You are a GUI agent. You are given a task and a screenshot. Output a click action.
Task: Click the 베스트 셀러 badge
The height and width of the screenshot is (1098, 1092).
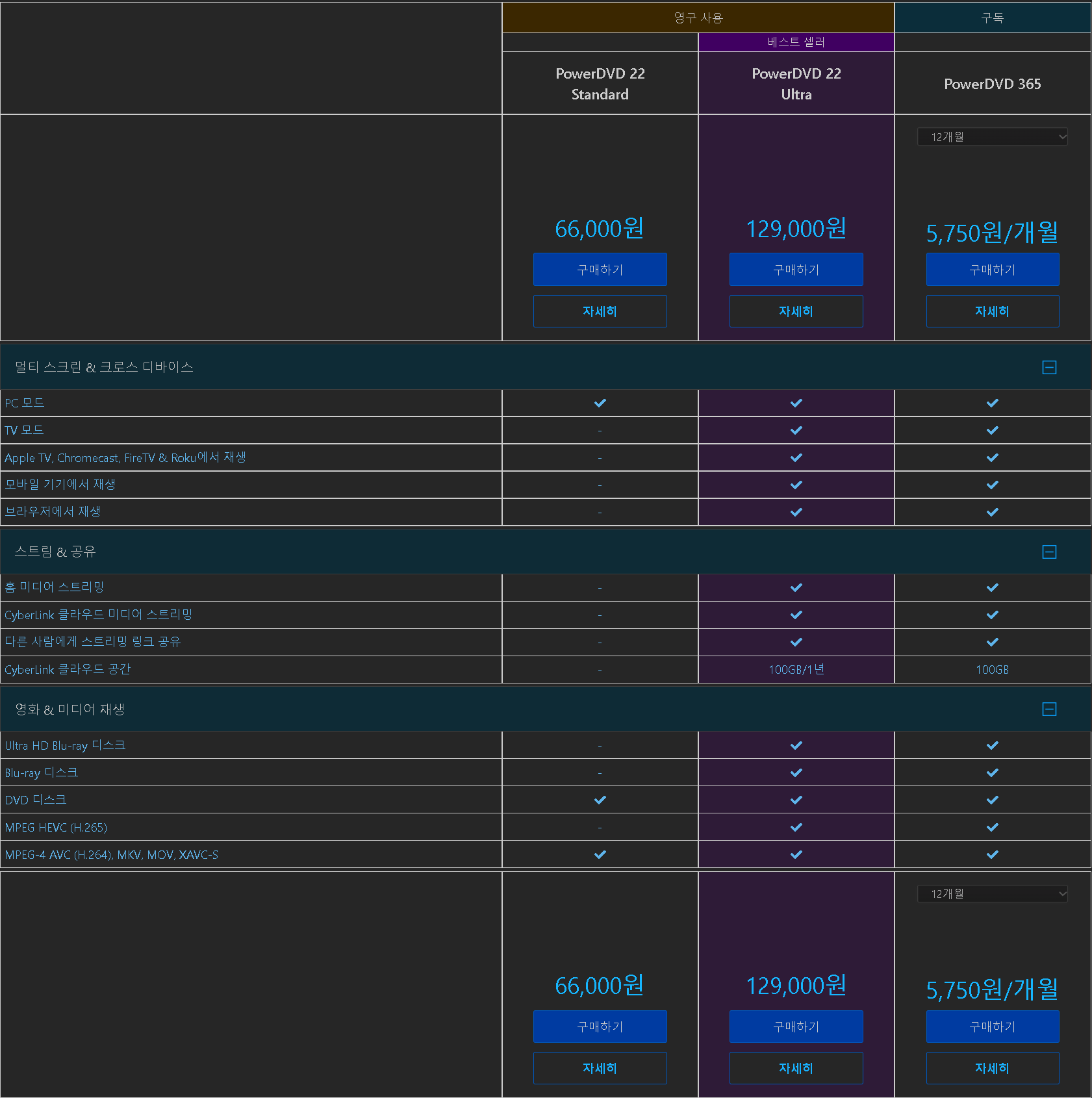(x=796, y=42)
